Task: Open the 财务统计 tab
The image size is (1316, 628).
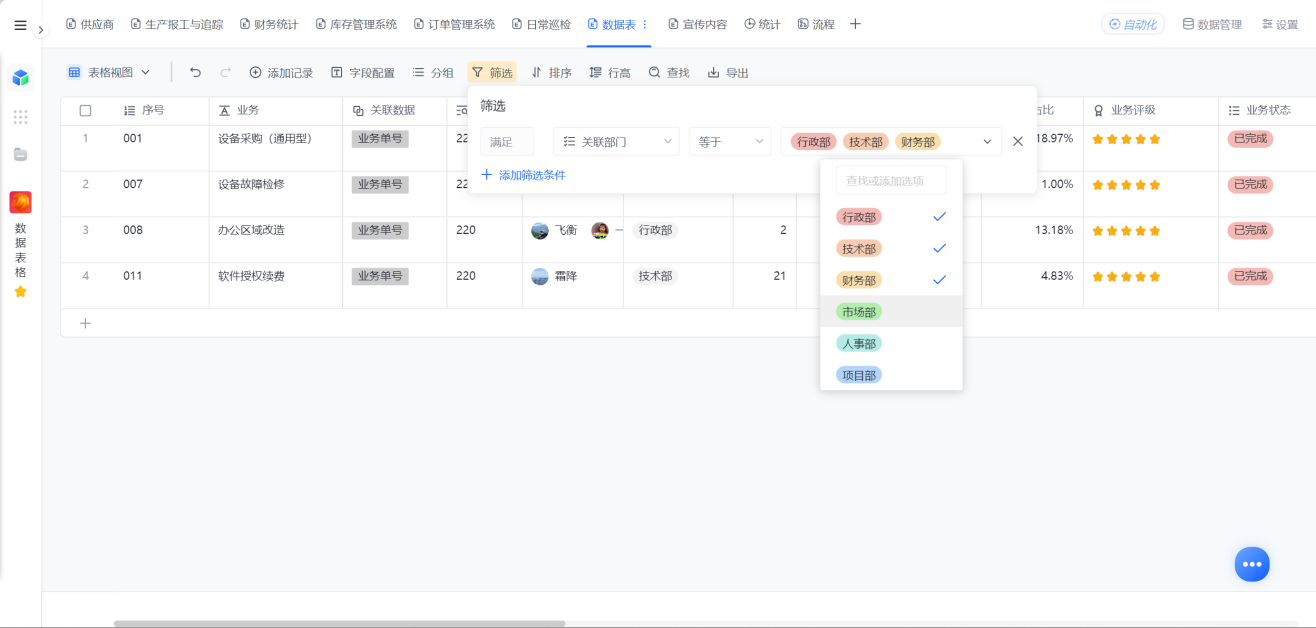Action: coord(269,24)
